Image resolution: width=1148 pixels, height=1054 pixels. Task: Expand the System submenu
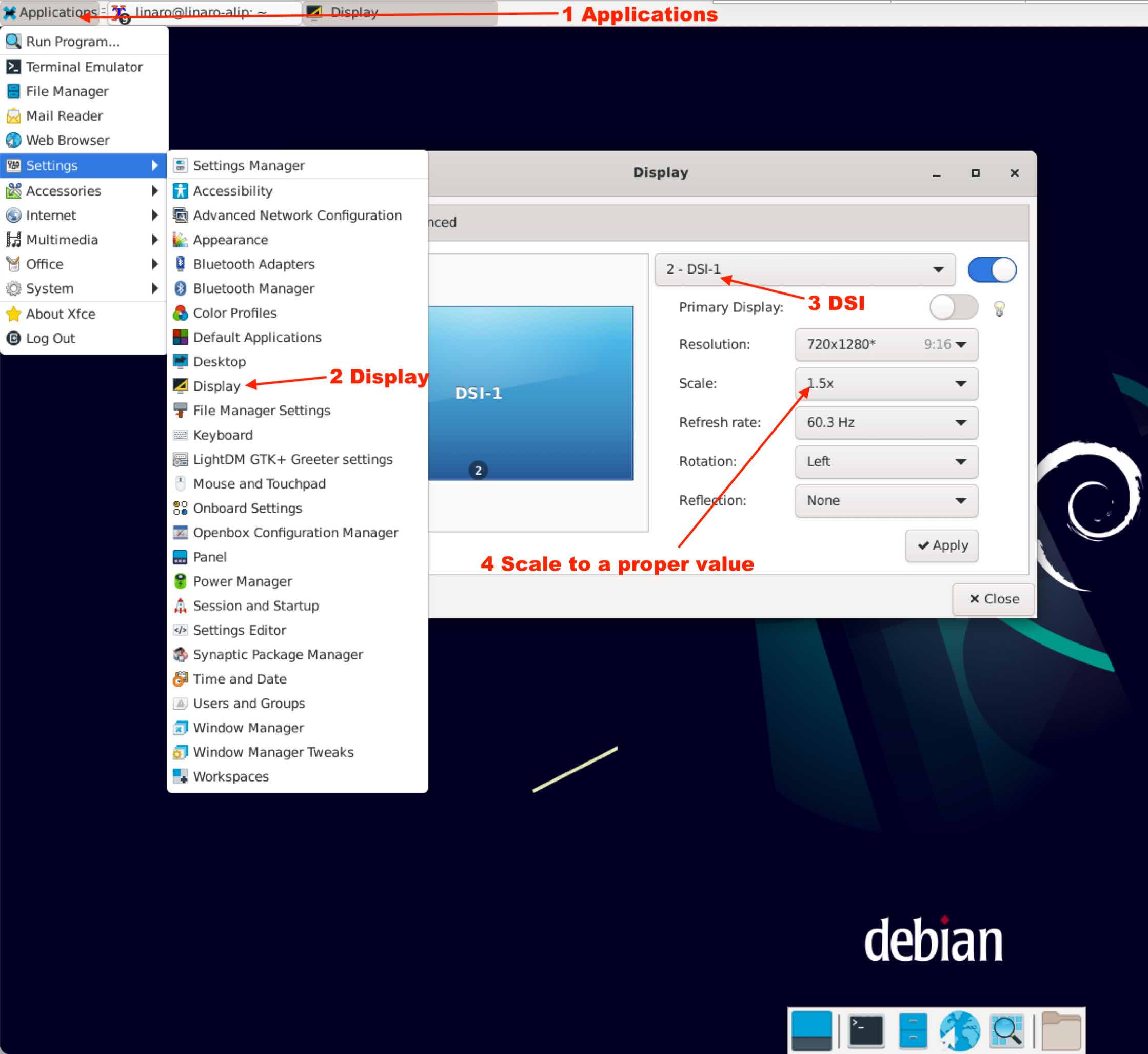(84, 288)
